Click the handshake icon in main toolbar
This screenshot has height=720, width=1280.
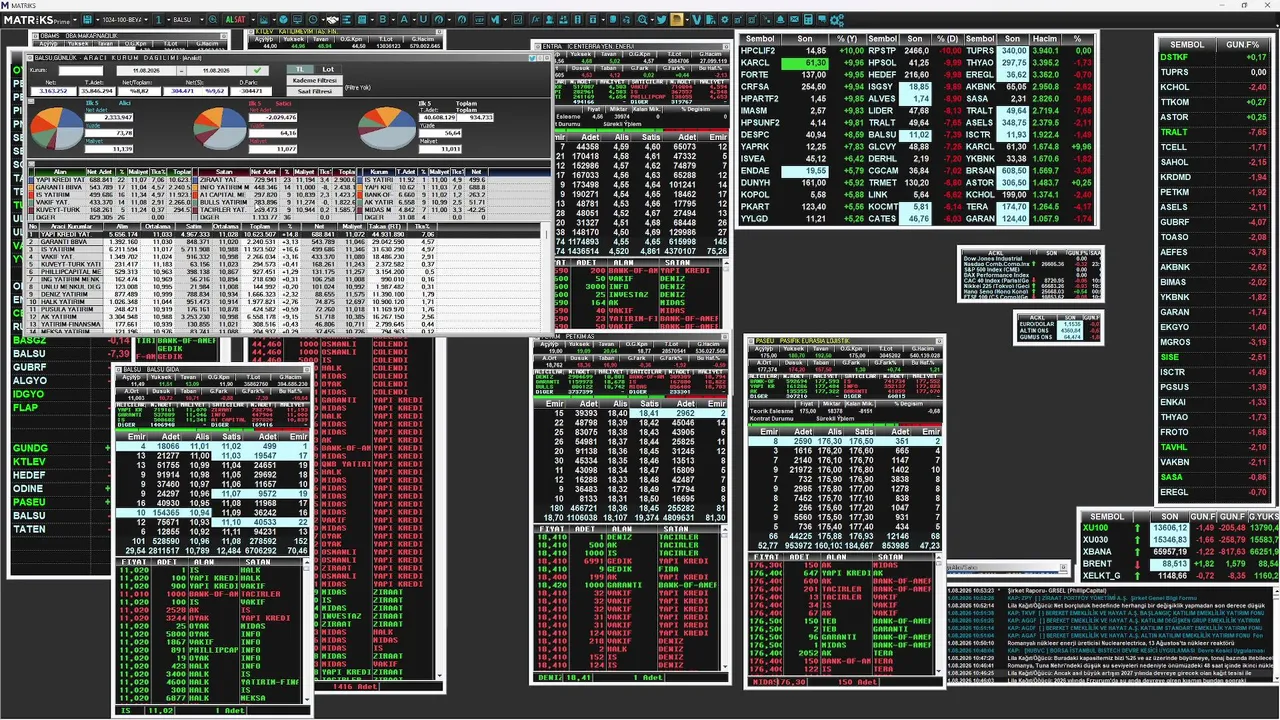click(332, 19)
